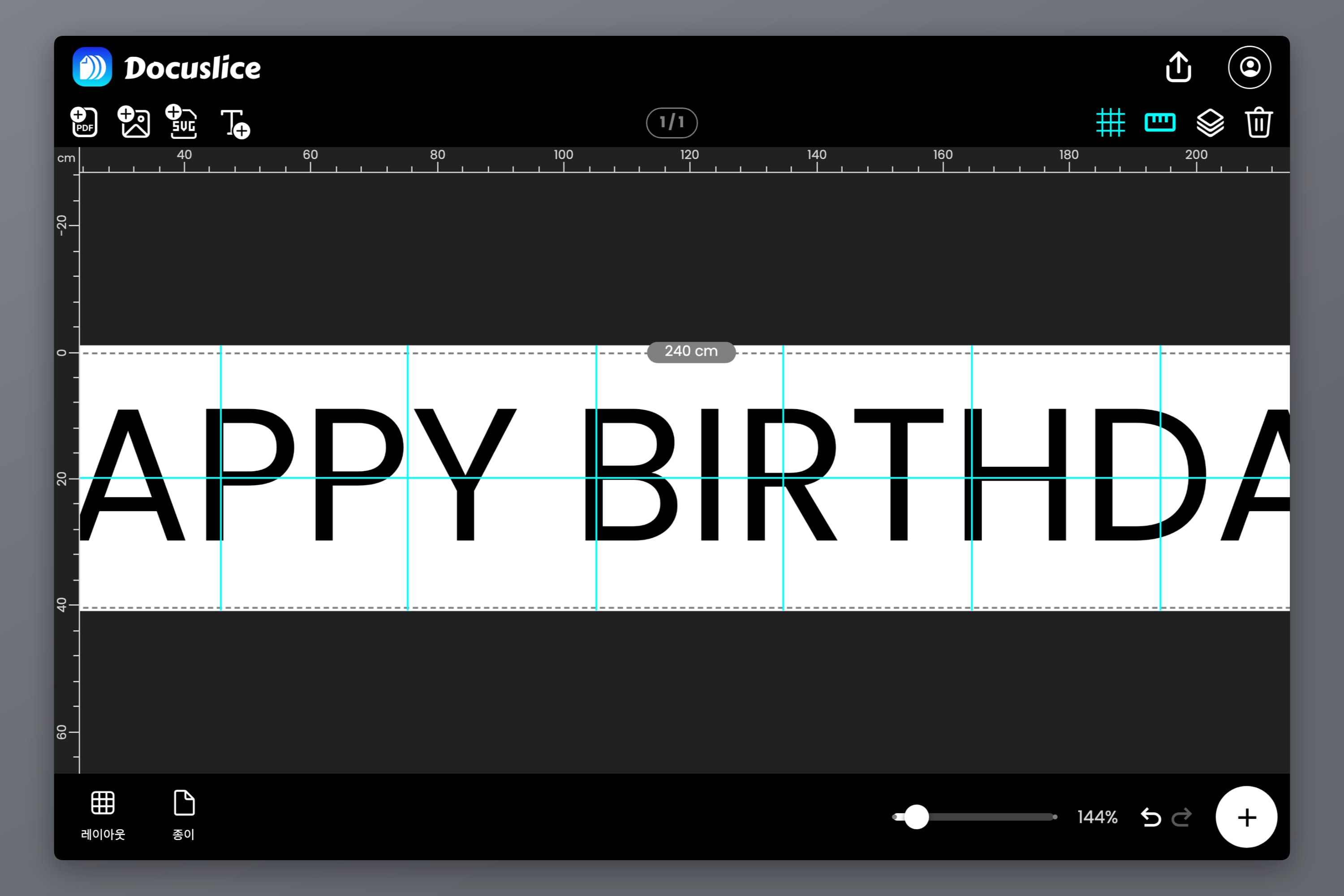The height and width of the screenshot is (896, 1344).
Task: Add an image using the picture icon
Action: point(134,122)
